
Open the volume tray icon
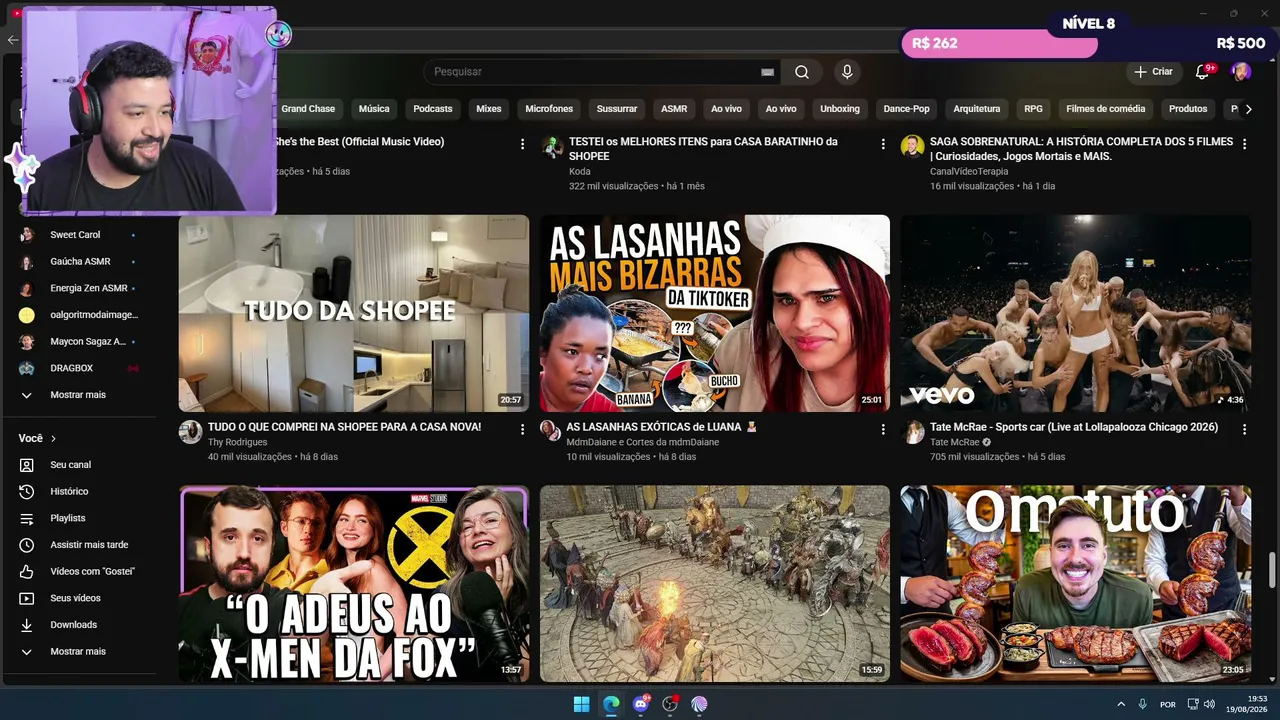point(1209,704)
